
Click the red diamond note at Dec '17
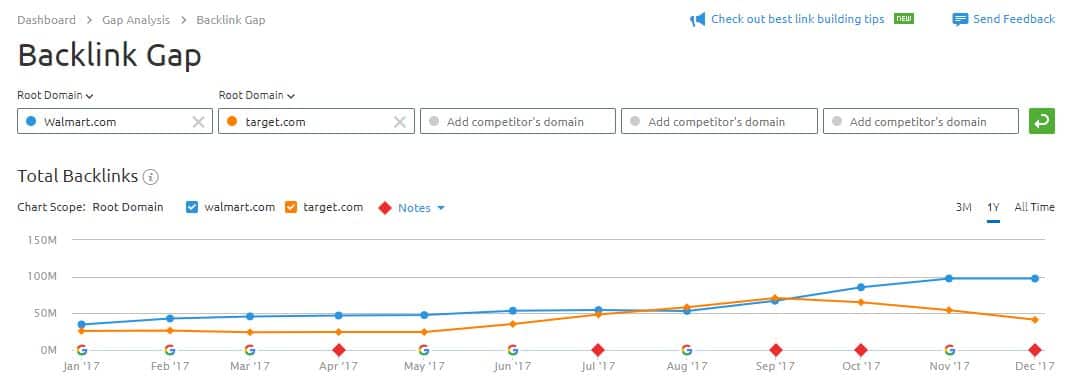tap(1035, 350)
